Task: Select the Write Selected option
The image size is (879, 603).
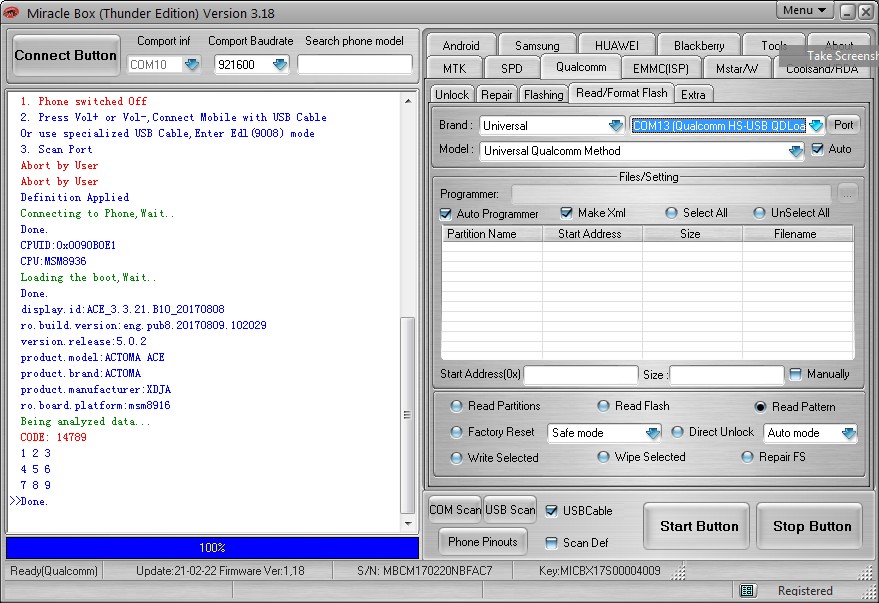Action: pyautogui.click(x=456, y=458)
